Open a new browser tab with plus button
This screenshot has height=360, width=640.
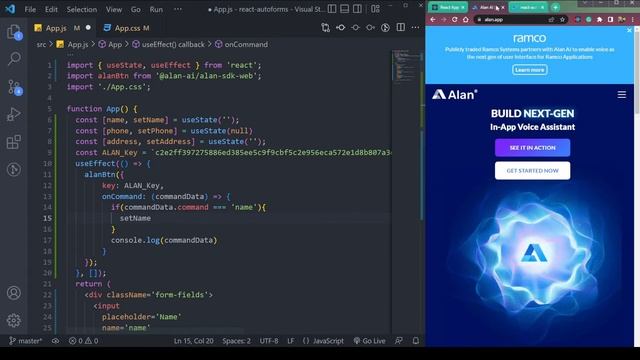tap(555, 7)
